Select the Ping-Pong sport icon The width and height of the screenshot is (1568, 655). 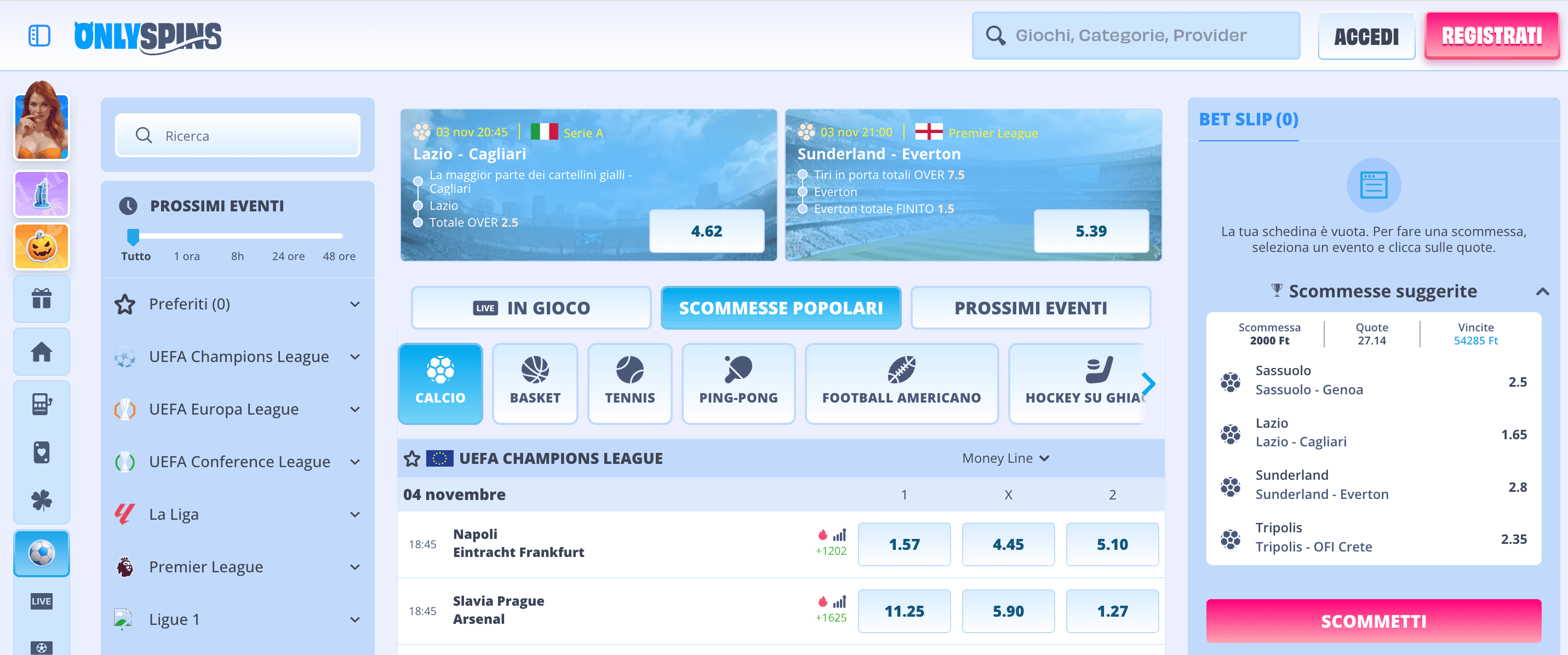pyautogui.click(x=739, y=383)
